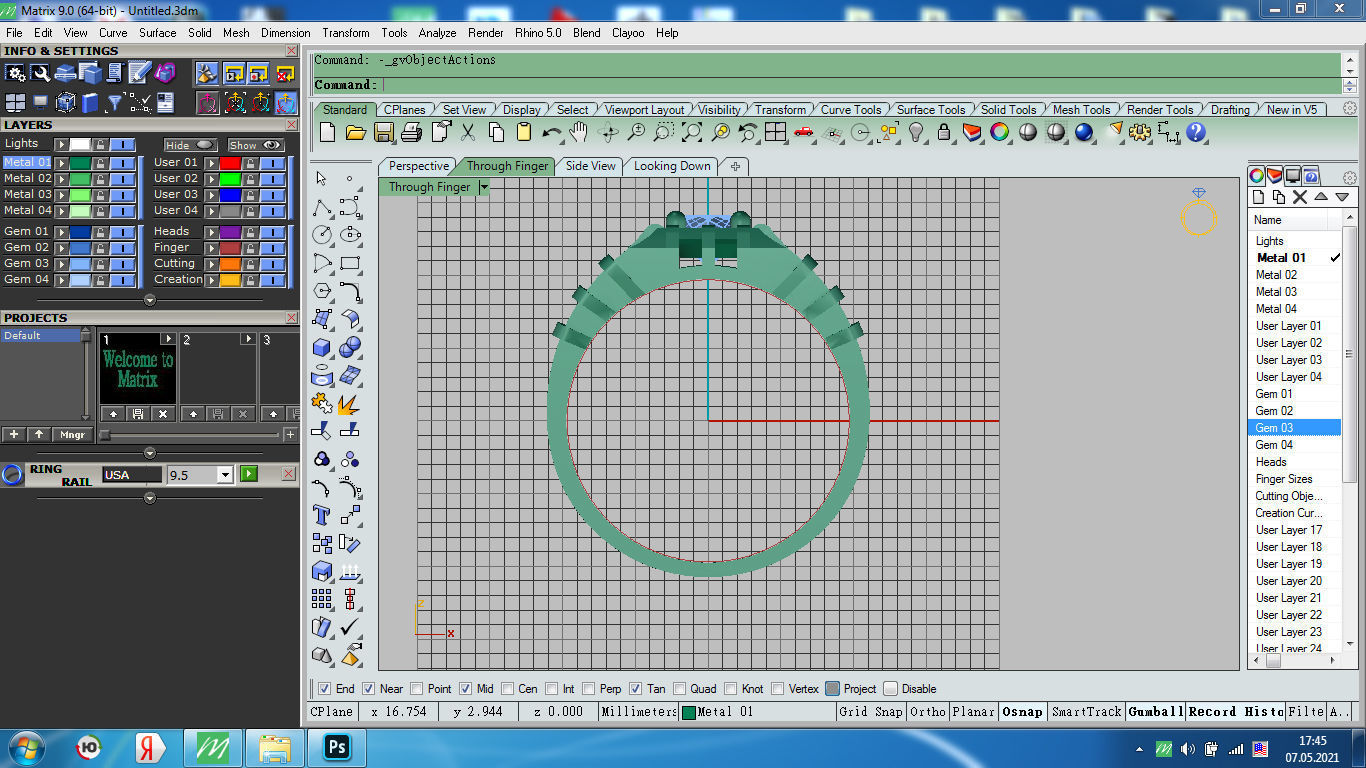Viewport: 1366px width, 768px height.
Task: Toggle Gumball in status bar
Action: pyautogui.click(x=1155, y=712)
